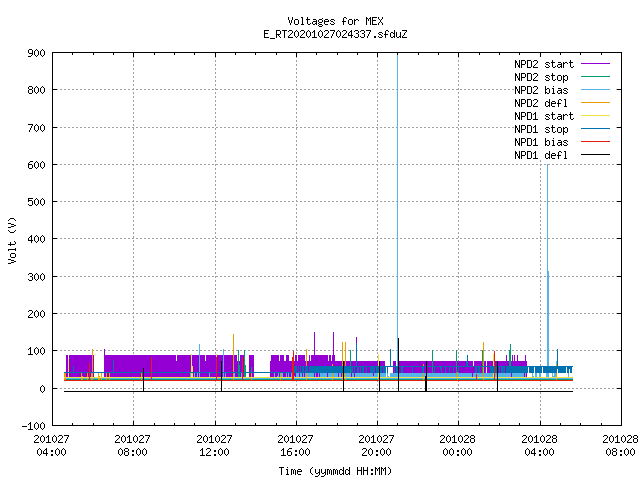
Task: Click the purple NPD2 start line sample
Action: [595, 64]
